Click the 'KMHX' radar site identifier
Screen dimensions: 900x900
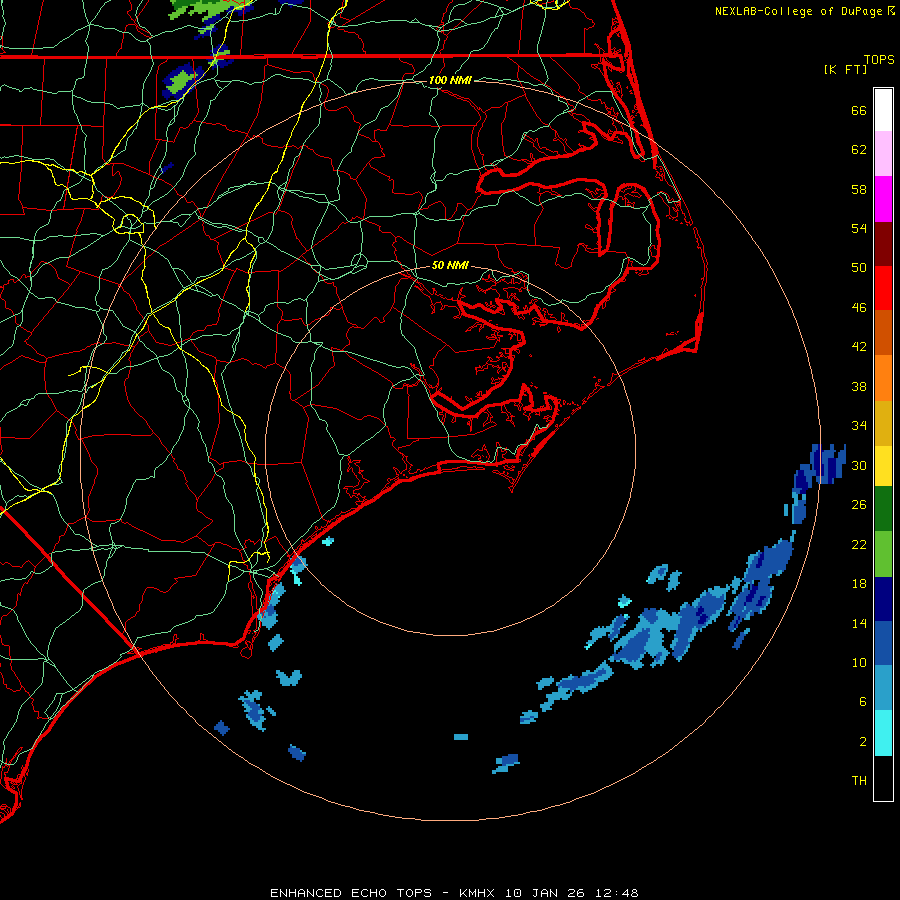pos(478,893)
